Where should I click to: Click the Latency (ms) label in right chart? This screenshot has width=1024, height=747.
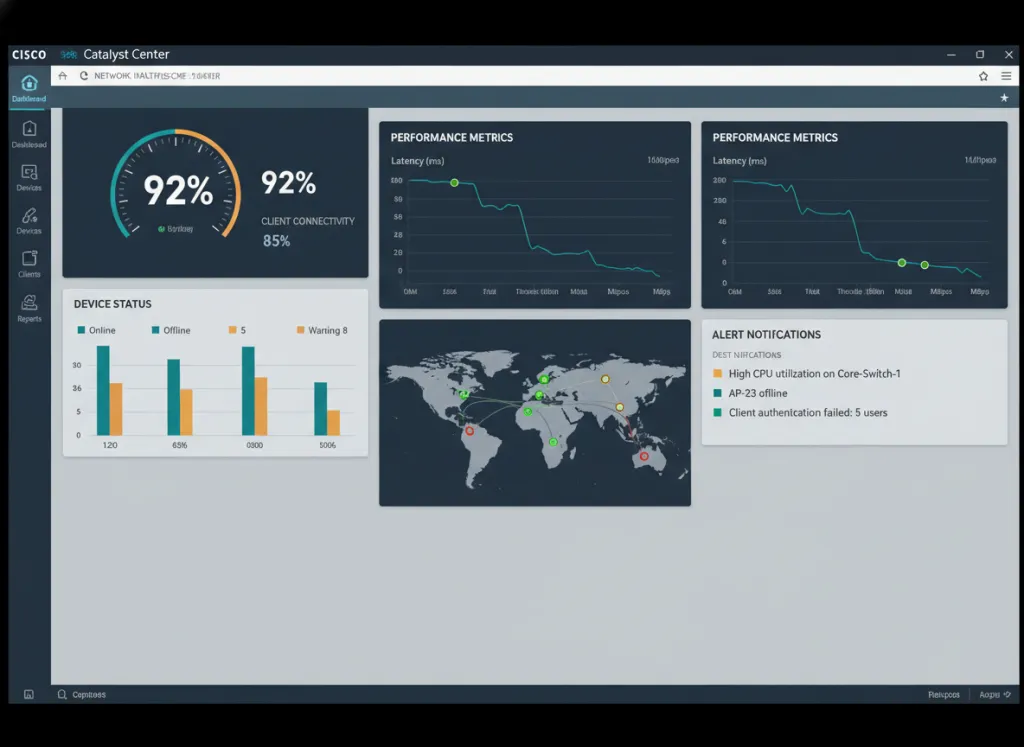pyautogui.click(x=739, y=161)
